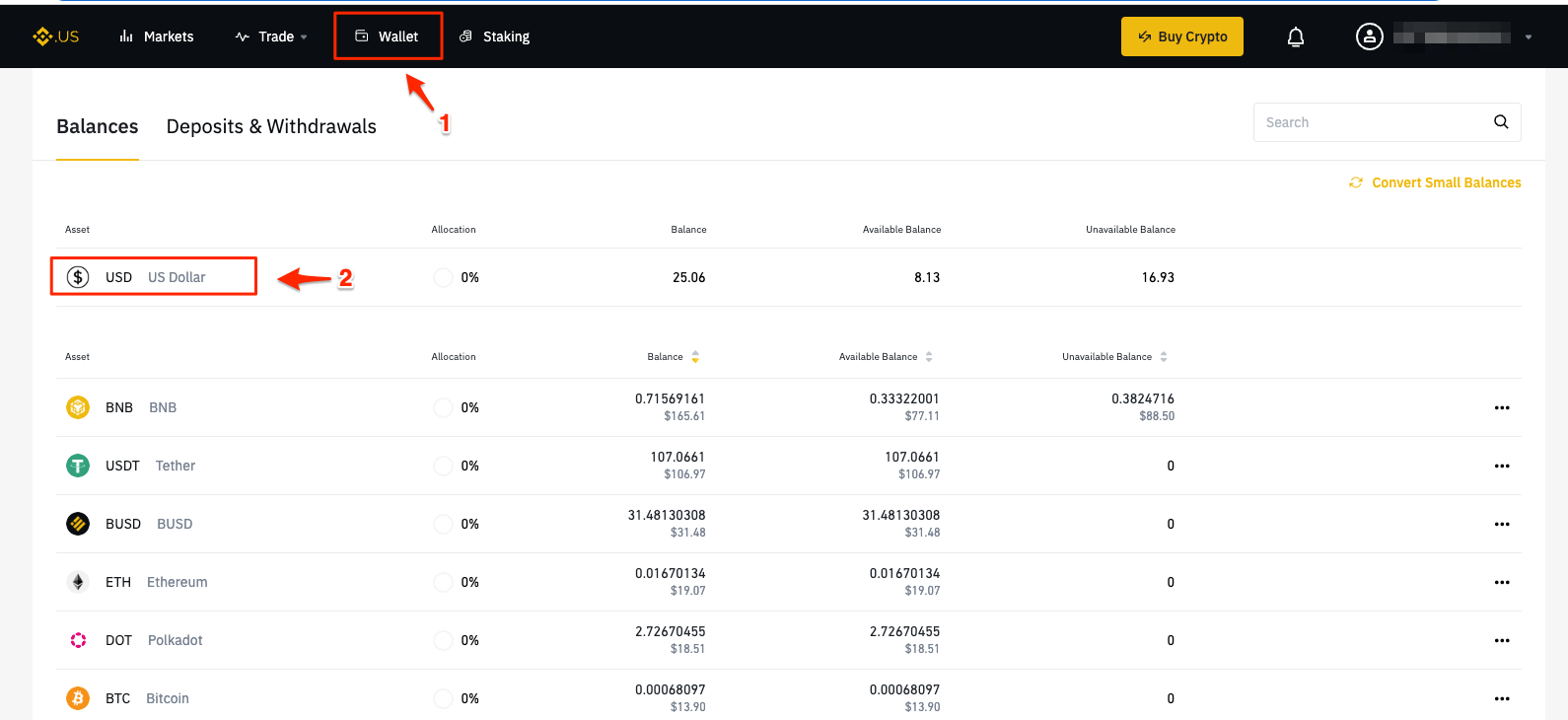Click the Polkadot asset name

pyautogui.click(x=176, y=640)
